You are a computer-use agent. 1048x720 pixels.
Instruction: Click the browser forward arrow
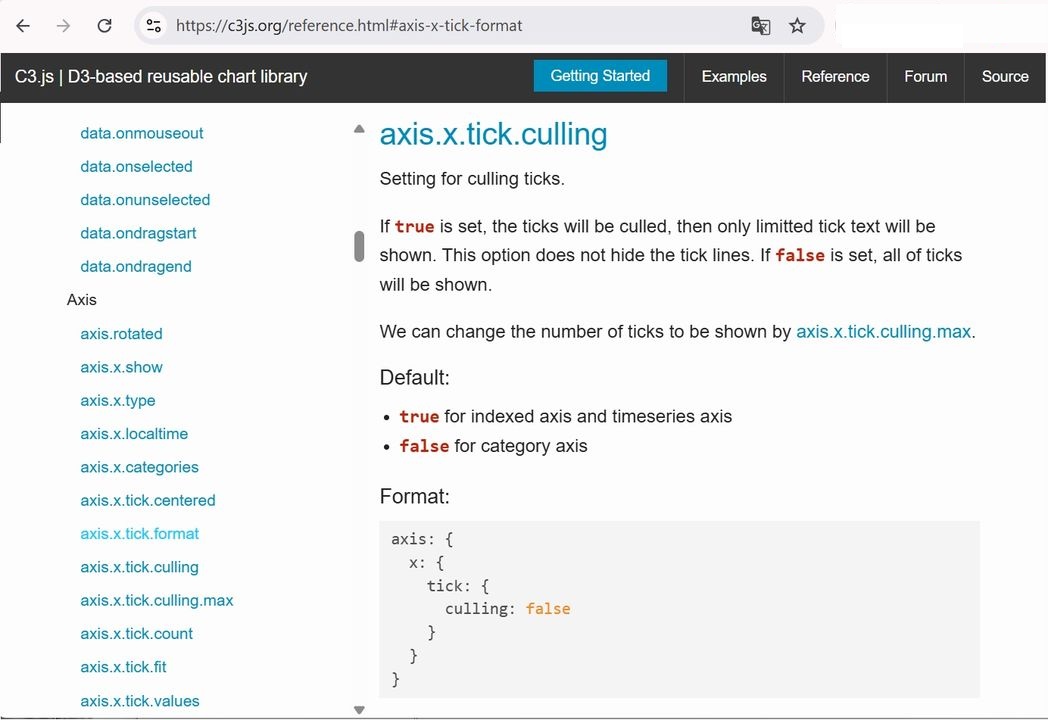click(x=63, y=26)
